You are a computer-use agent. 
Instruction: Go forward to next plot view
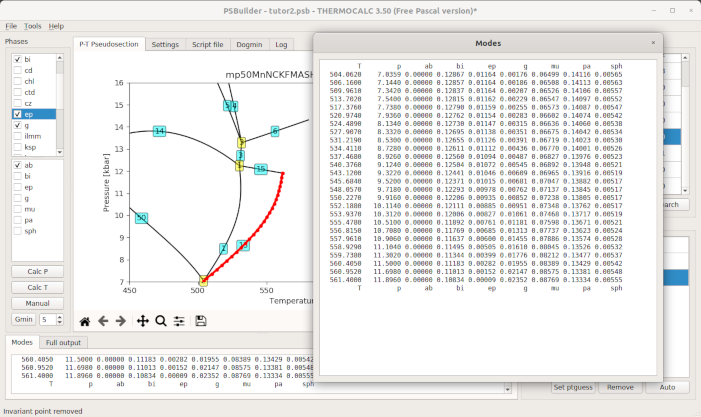click(x=121, y=321)
